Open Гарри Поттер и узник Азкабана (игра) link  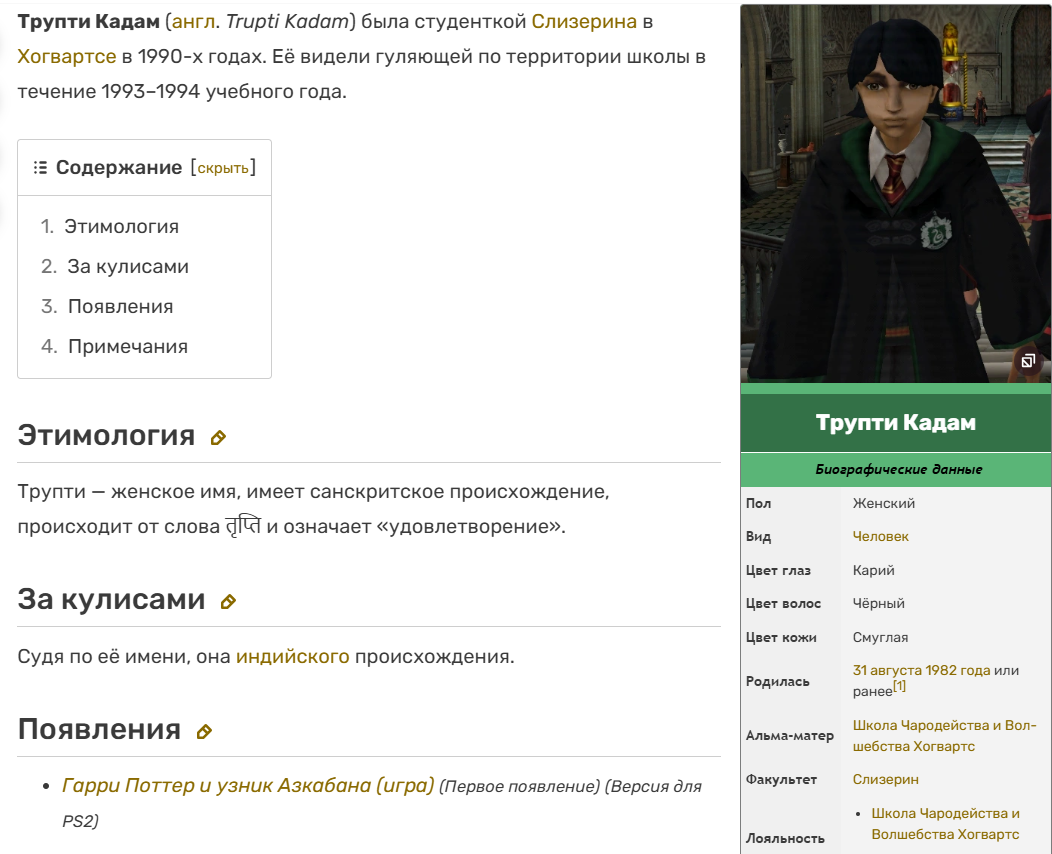248,785
